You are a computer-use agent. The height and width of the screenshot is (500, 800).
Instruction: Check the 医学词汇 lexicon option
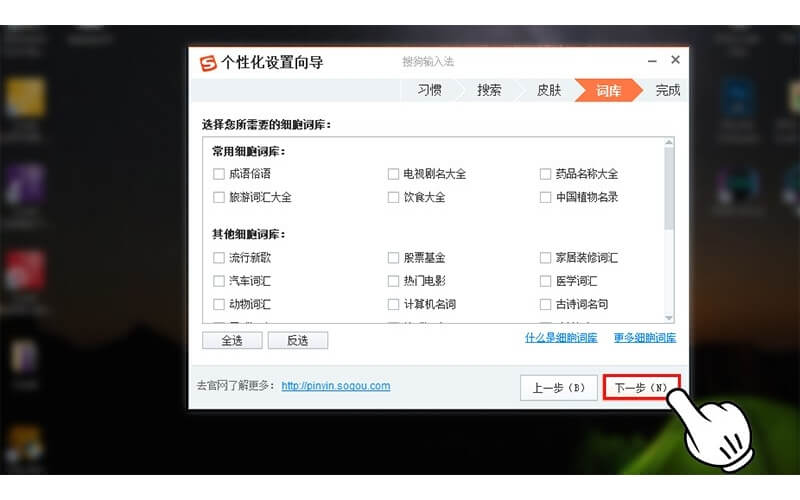tap(545, 281)
